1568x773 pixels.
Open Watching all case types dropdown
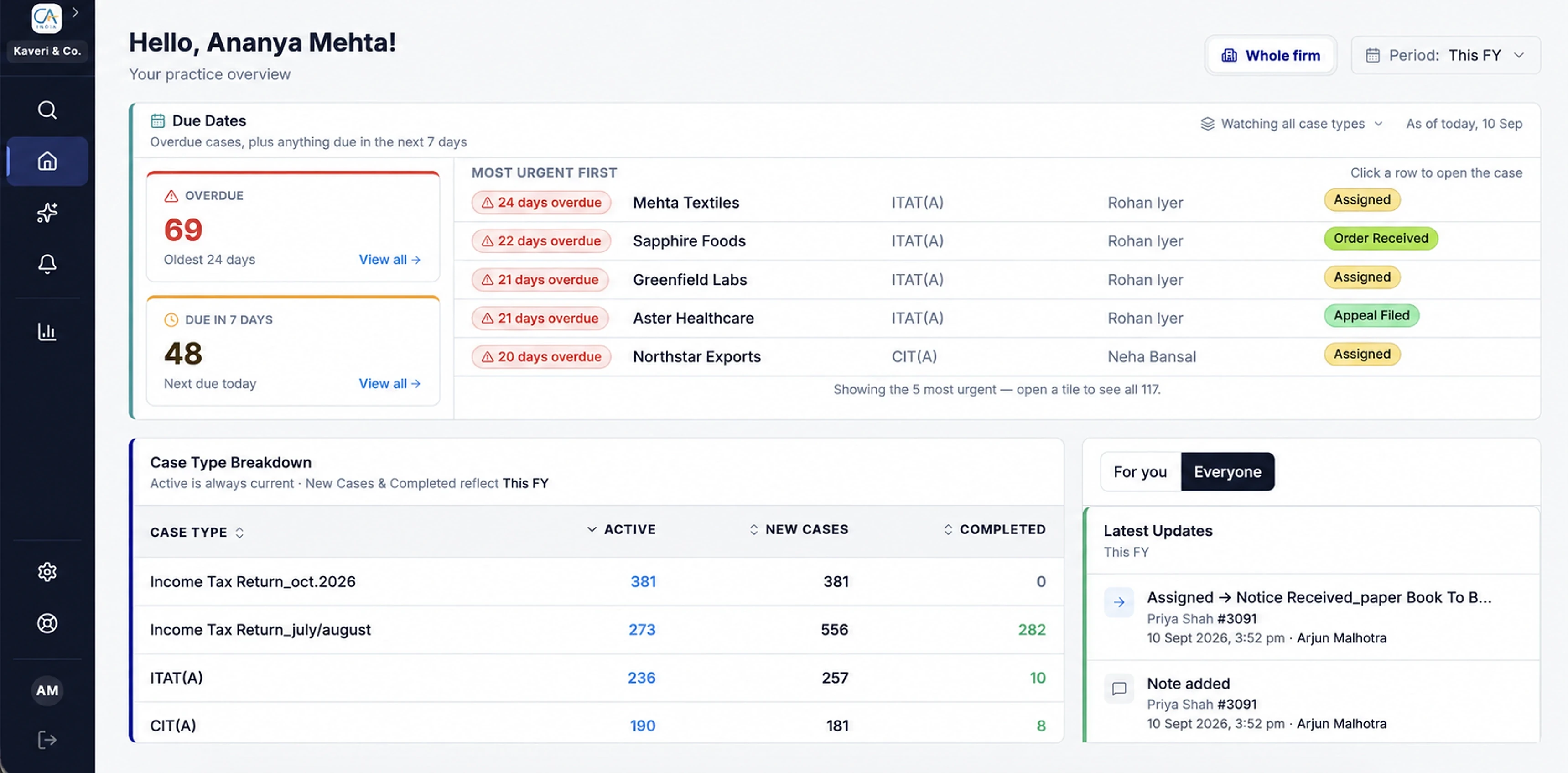click(1291, 124)
